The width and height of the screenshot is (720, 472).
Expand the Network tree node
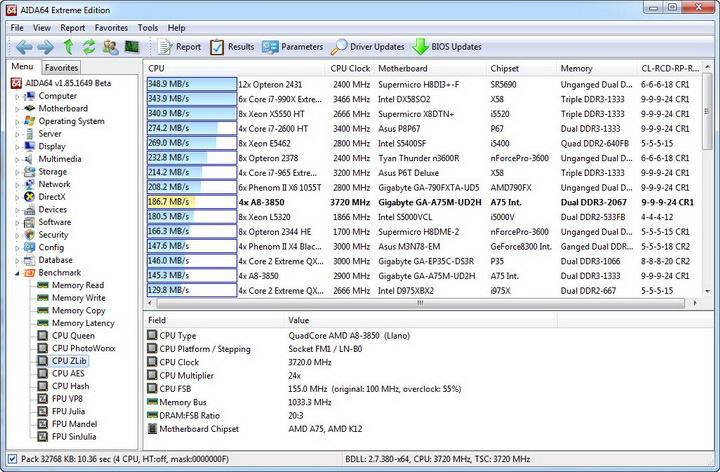17,185
